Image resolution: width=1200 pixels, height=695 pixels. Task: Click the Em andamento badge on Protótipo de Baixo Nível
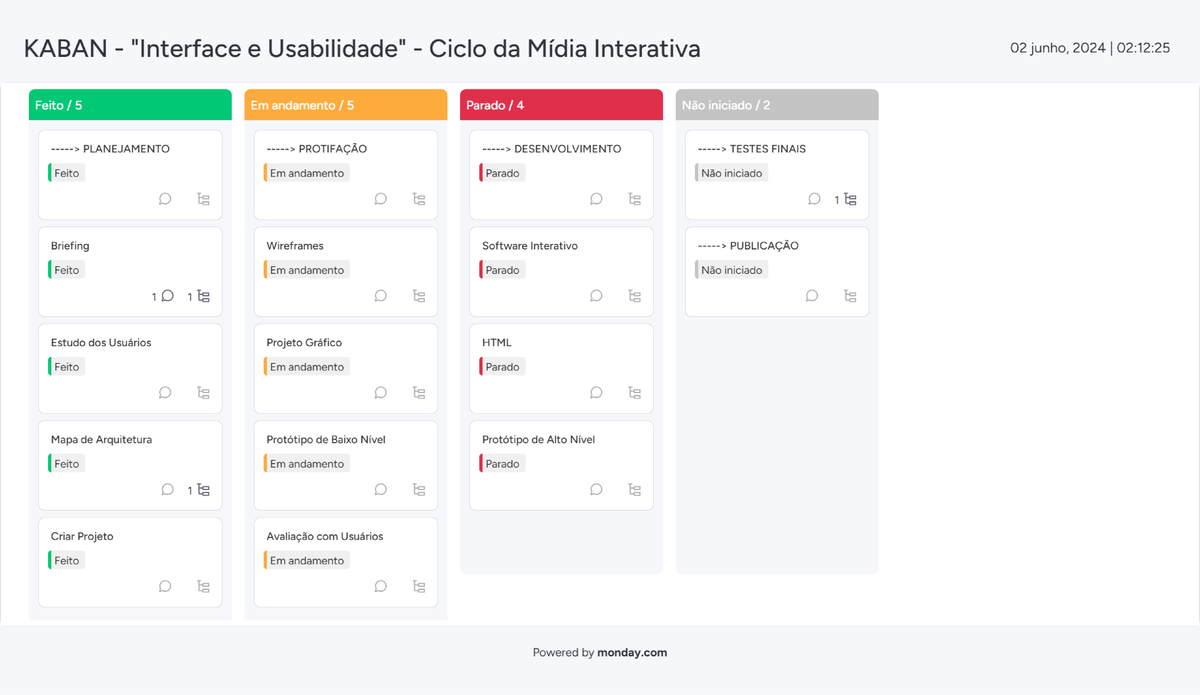tap(306, 463)
